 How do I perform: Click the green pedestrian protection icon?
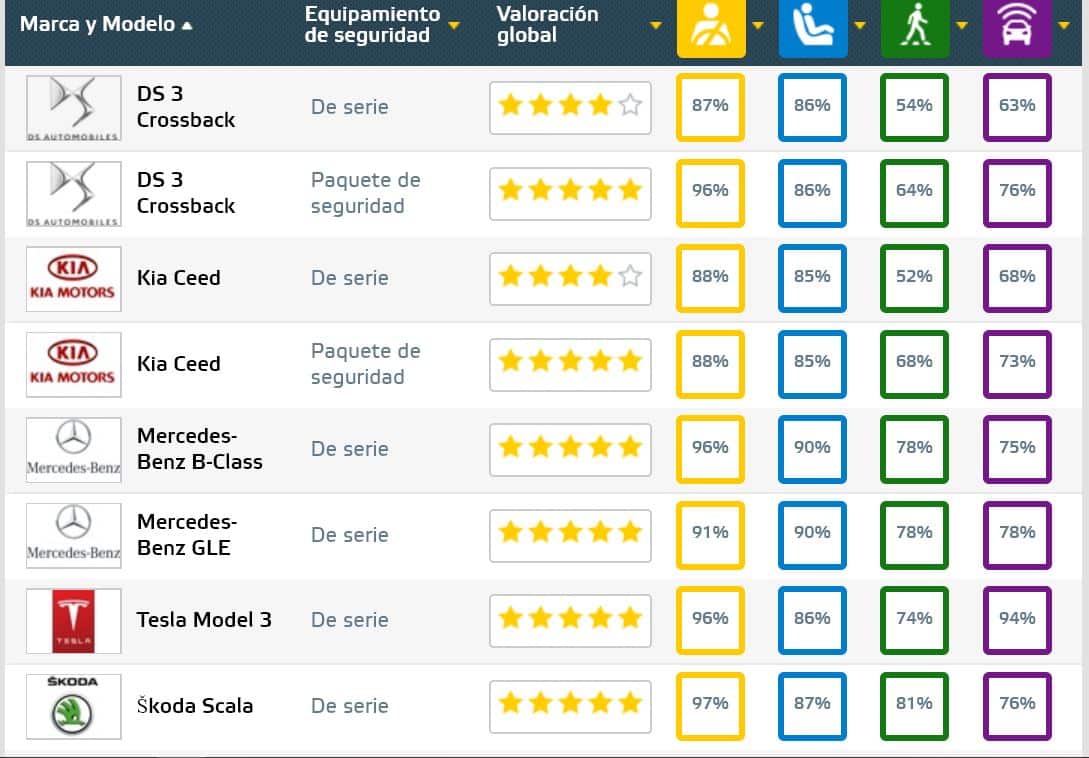click(x=914, y=27)
